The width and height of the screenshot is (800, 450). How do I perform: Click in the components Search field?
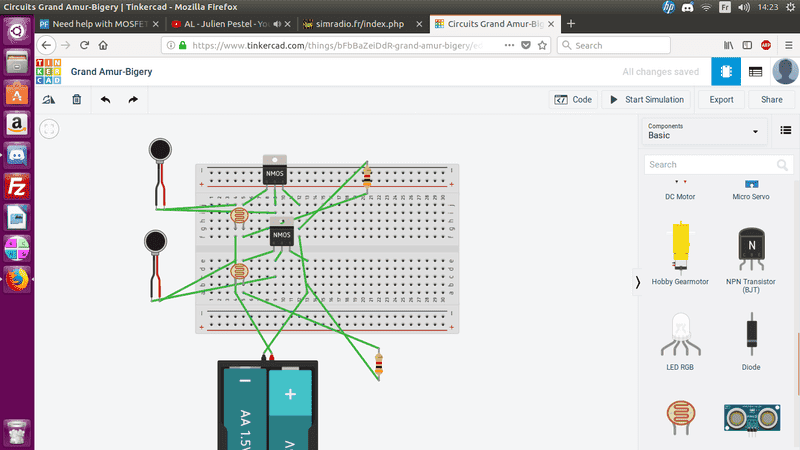pyautogui.click(x=710, y=164)
